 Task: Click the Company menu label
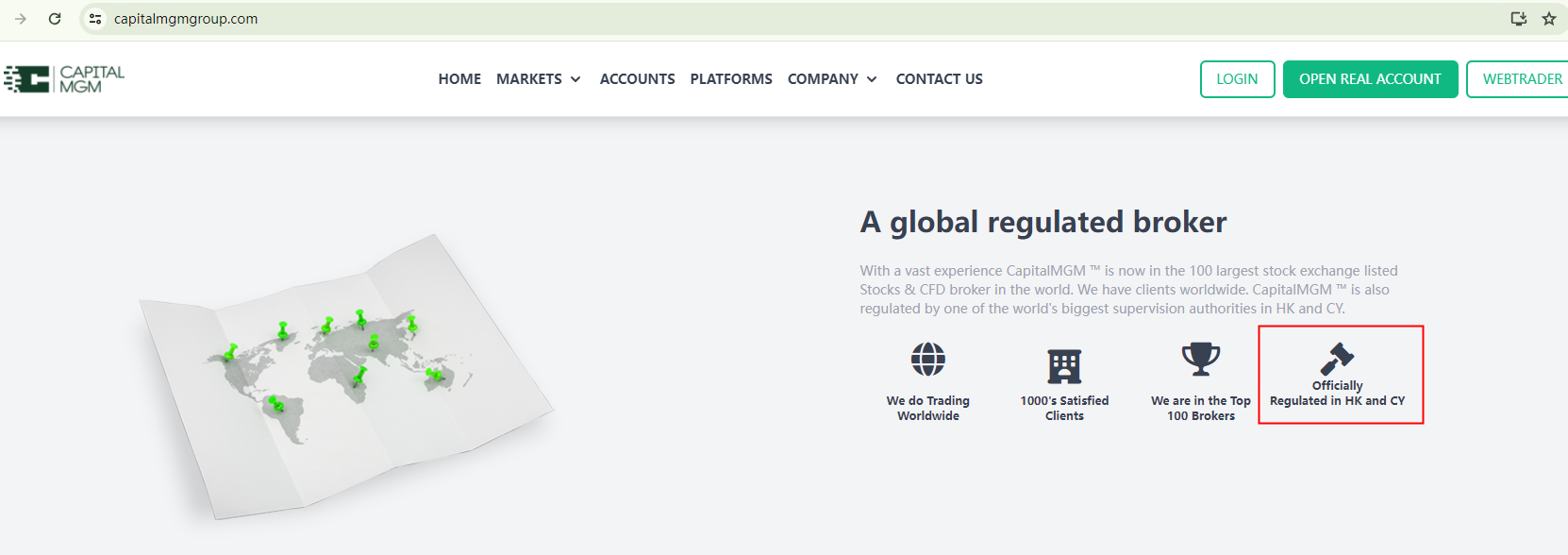click(x=823, y=79)
